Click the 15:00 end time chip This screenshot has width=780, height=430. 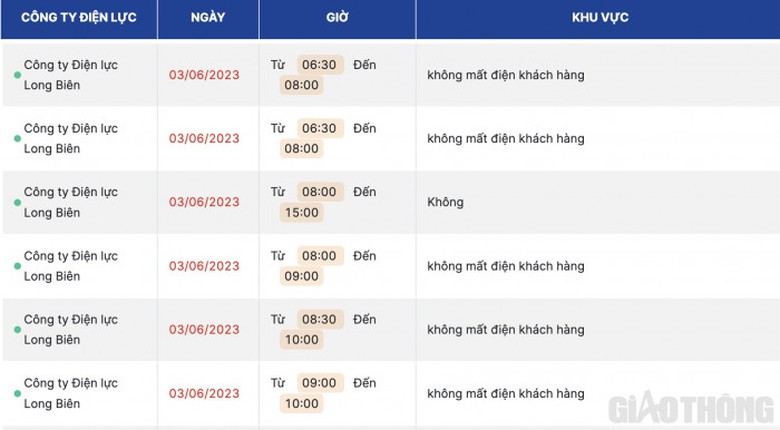click(301, 212)
